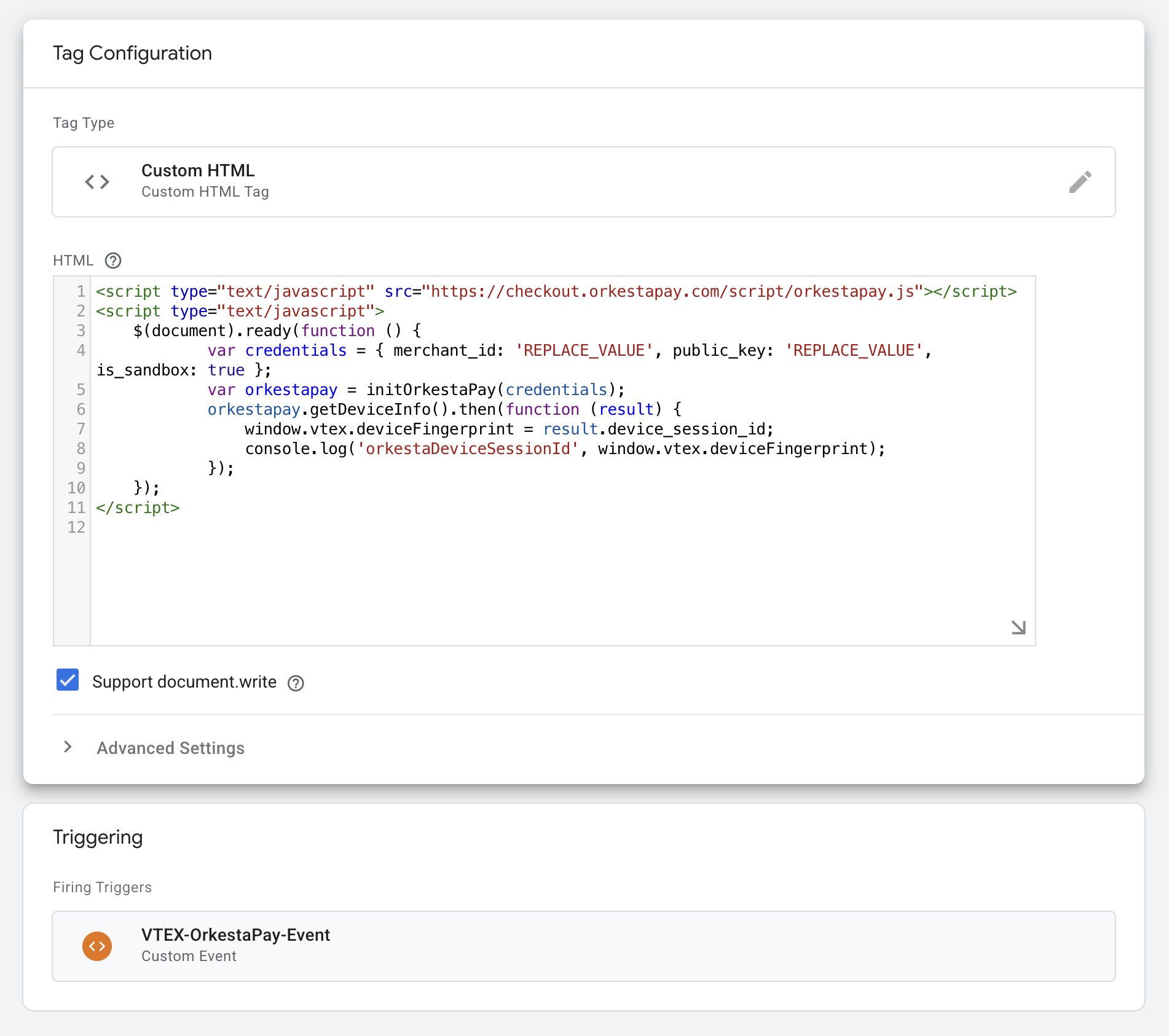Open the HTML help question mark icon
The height and width of the screenshot is (1036, 1169).
pos(113,261)
